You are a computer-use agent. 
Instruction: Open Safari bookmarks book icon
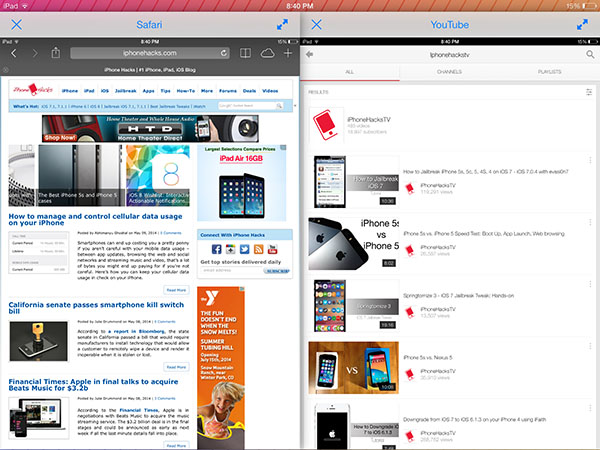tap(246, 53)
